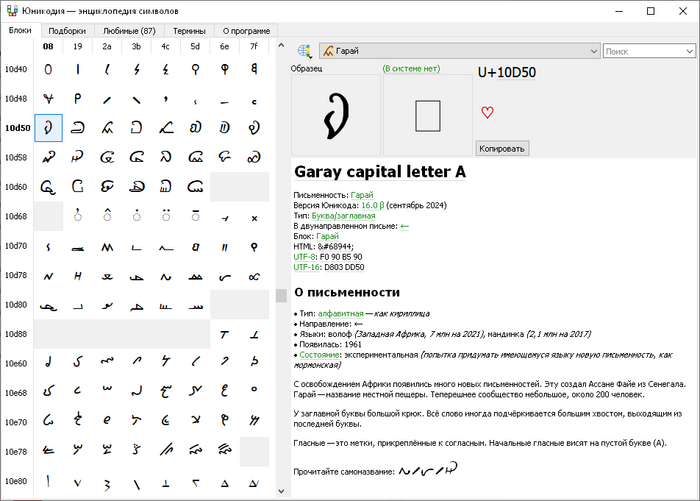This screenshot has height=501, width=700.
Task: Pick the glyph in row 10d50, column 7f
Action: point(254,128)
